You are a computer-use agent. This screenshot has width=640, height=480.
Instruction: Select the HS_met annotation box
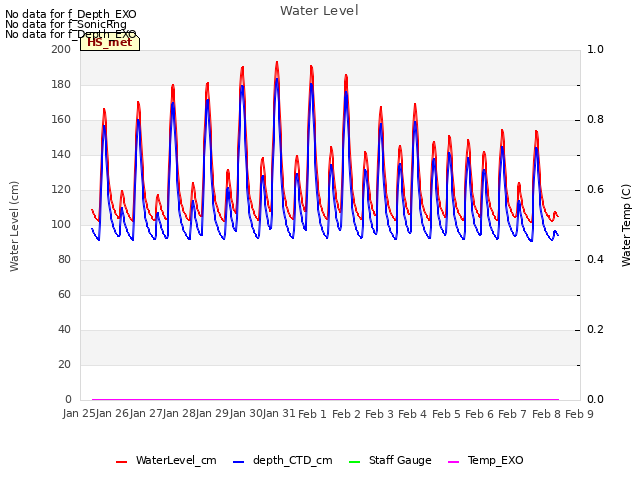click(110, 42)
